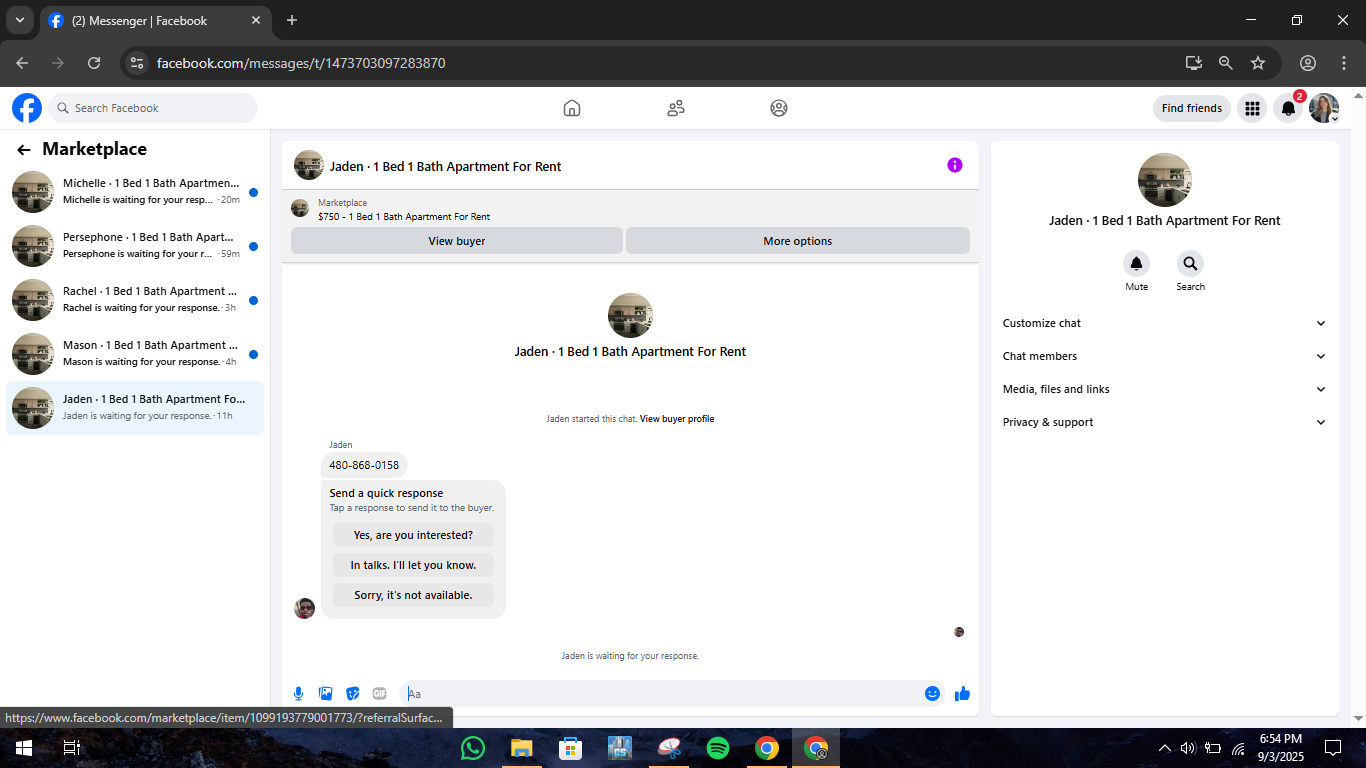Open Chrome tab search dropdown
Viewport: 1366px width, 768px height.
pyautogui.click(x=19, y=20)
